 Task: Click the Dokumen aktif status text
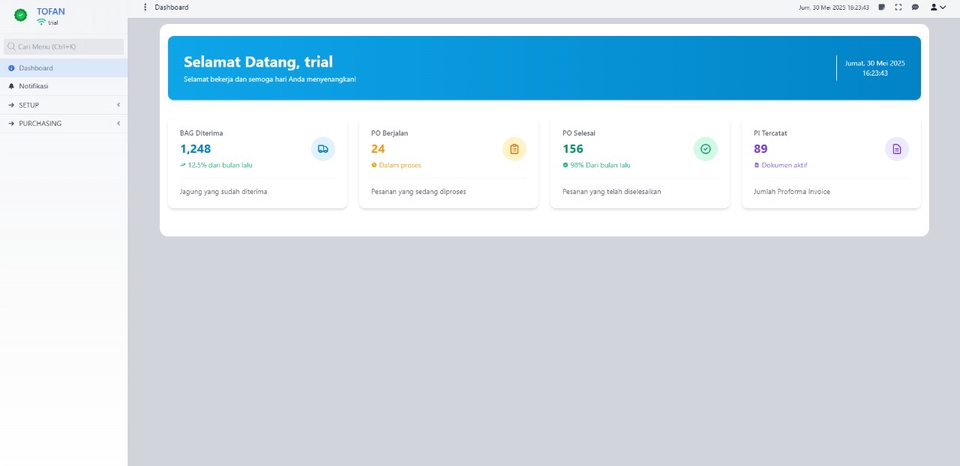click(784, 165)
